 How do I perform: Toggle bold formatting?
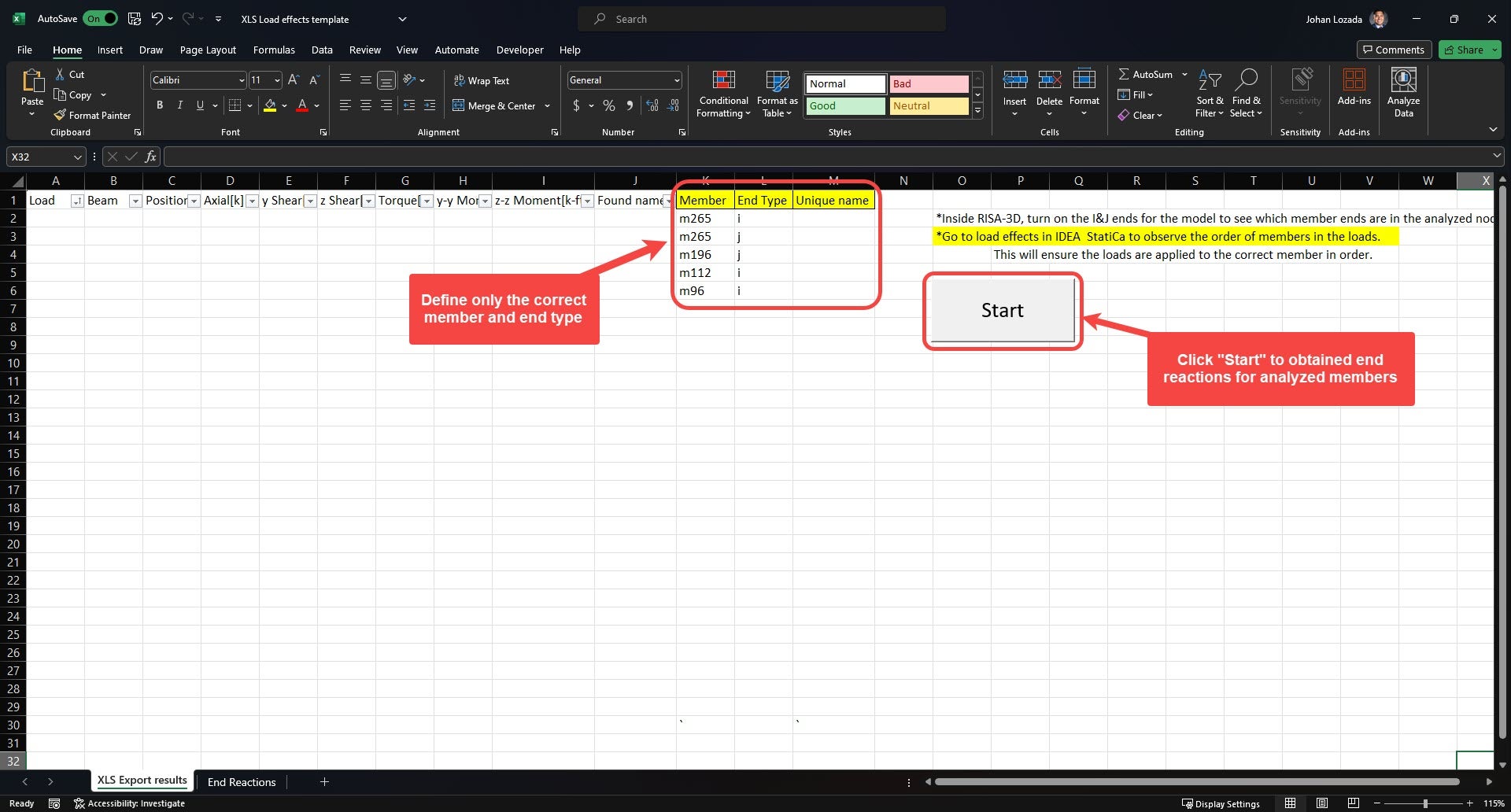pos(160,105)
